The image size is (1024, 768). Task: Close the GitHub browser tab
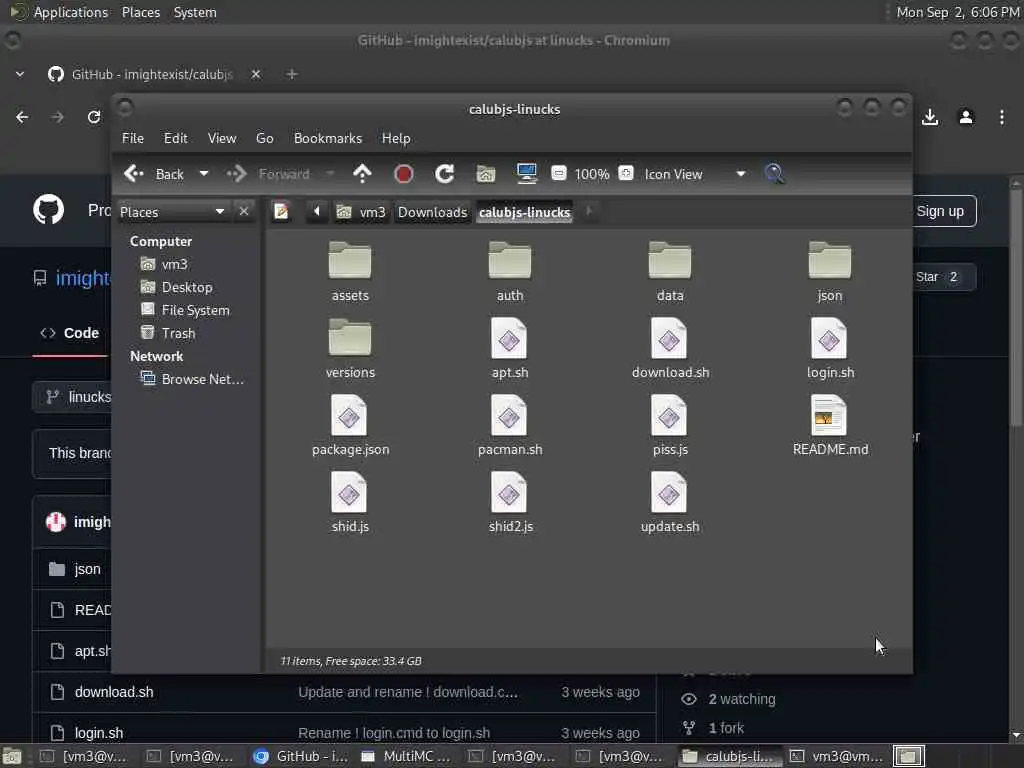pyautogui.click(x=256, y=74)
